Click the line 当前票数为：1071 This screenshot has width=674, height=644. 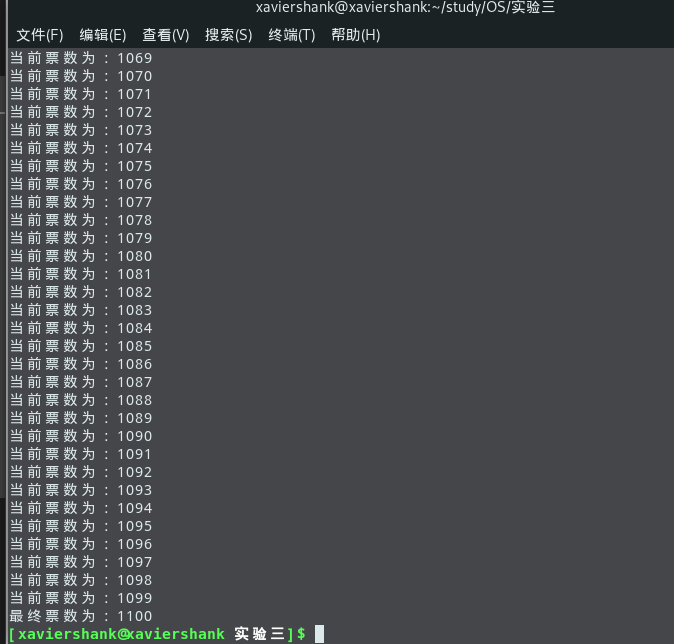click(x=81, y=94)
